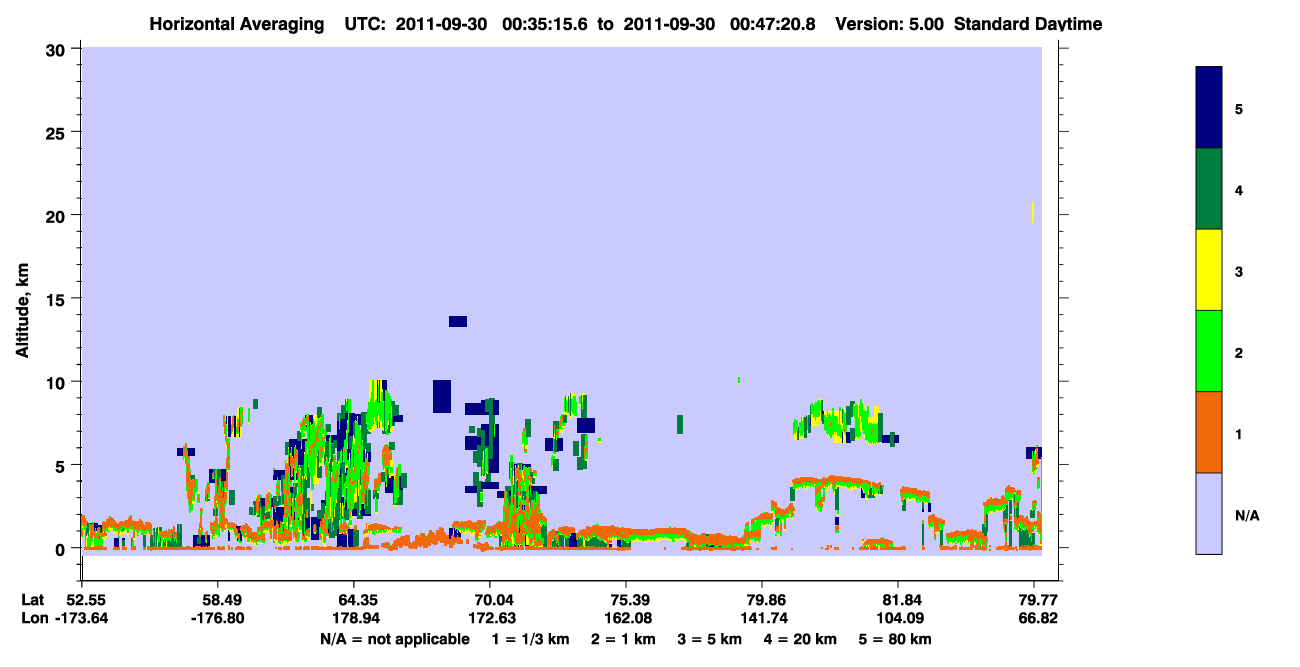This screenshot has height=667, width=1300.
Task: Click the dark blue color bar segment 5
Action: point(1209,107)
